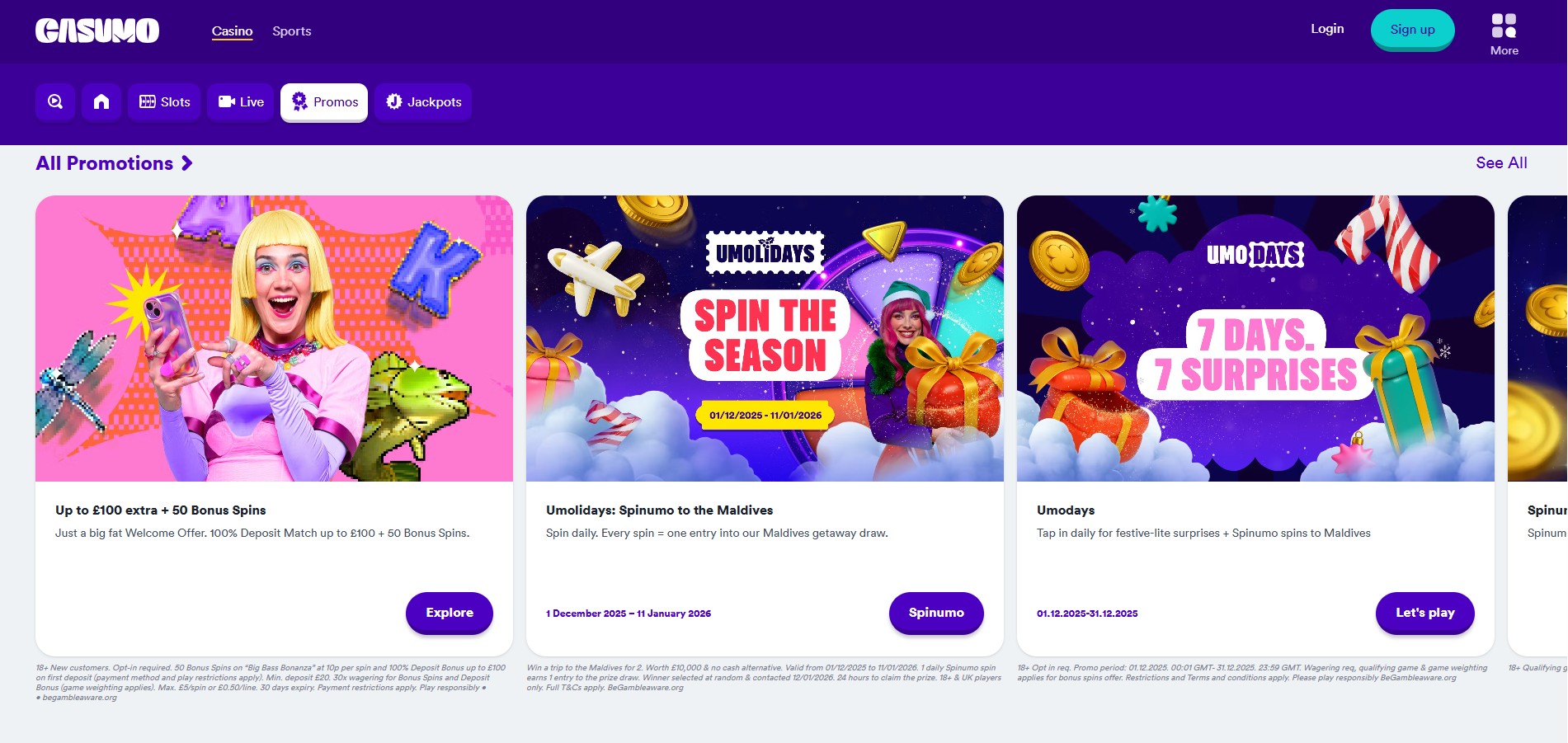Image resolution: width=1568 pixels, height=743 pixels.
Task: Open the Spin the Season banner image
Action: click(765, 338)
